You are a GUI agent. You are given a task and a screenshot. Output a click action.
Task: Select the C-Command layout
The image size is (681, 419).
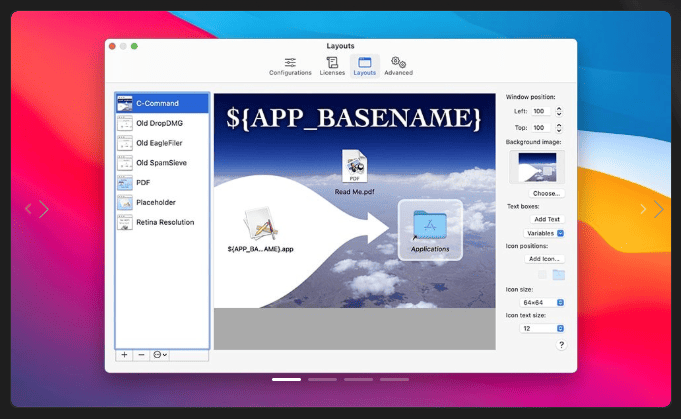(162, 103)
